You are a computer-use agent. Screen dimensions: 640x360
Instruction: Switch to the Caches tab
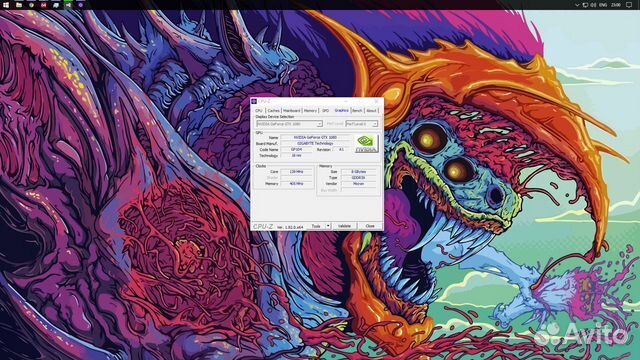(x=273, y=111)
